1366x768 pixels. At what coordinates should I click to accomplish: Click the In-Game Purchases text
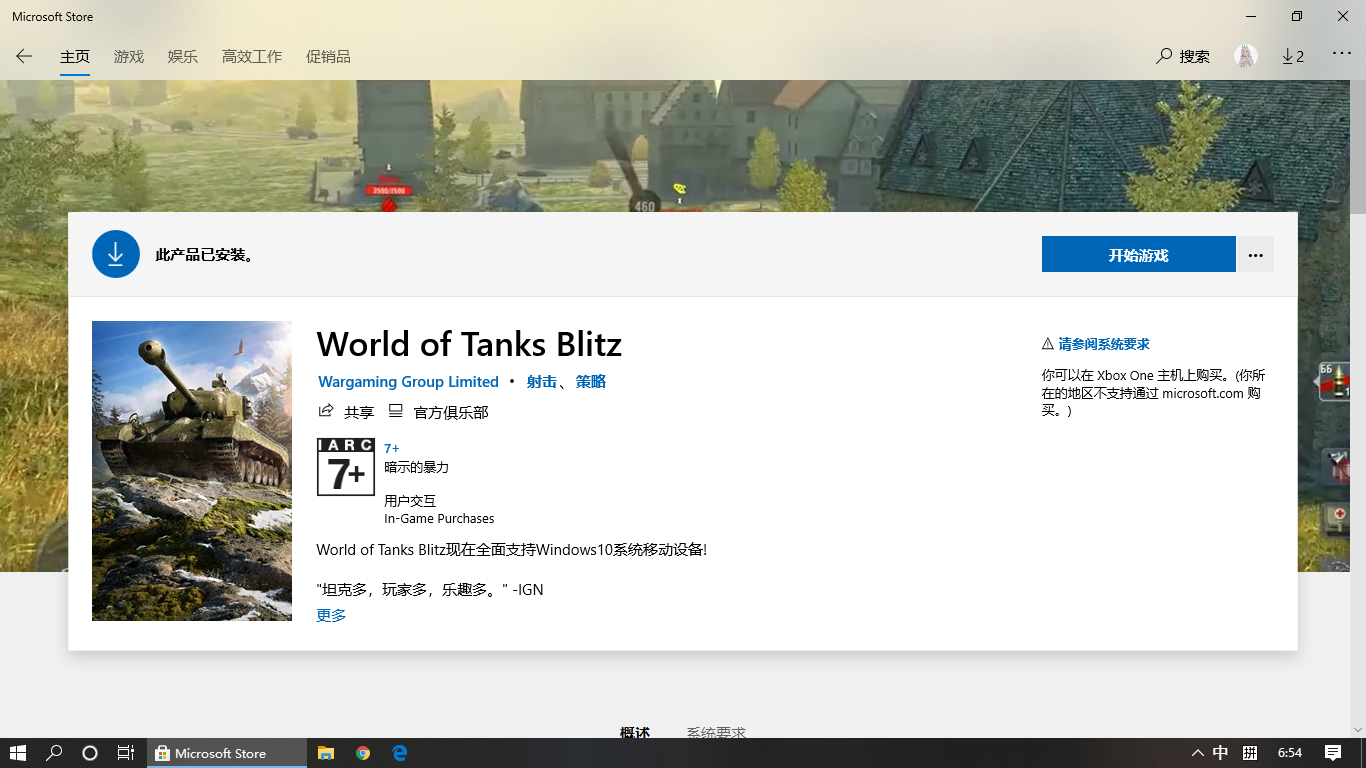coord(439,519)
